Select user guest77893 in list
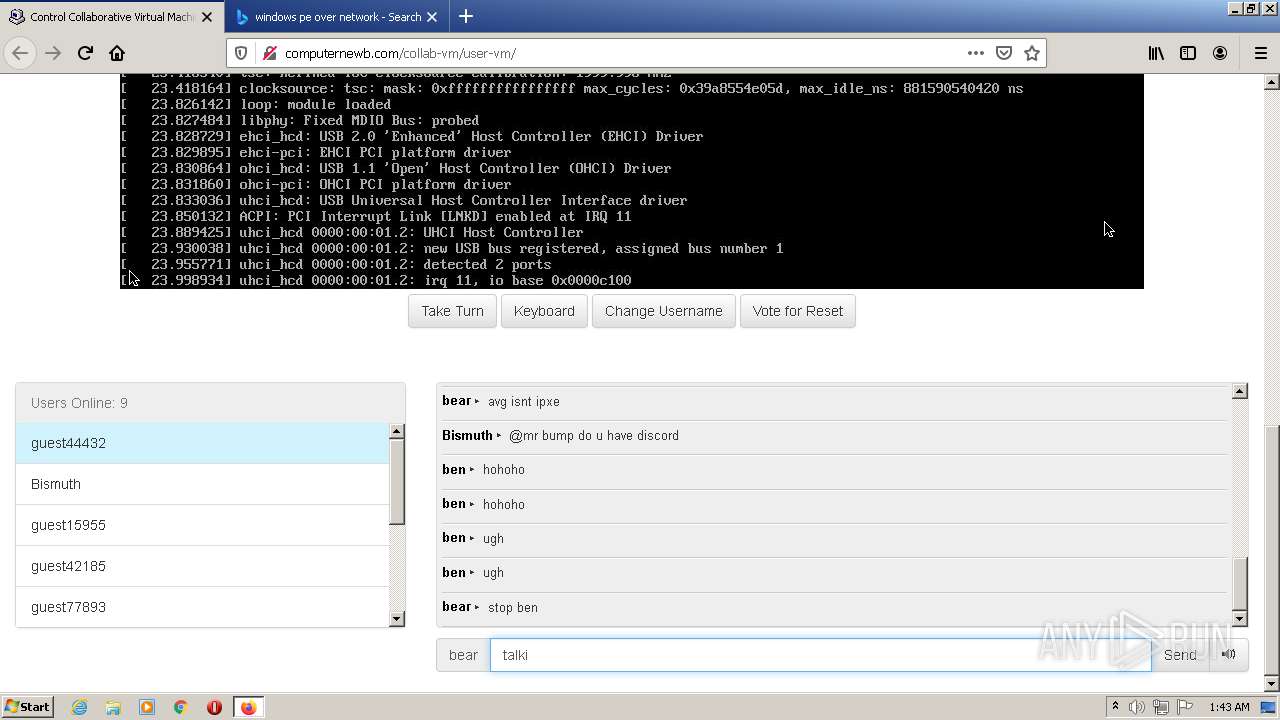Screen dimensions: 1280x720 (202, 607)
